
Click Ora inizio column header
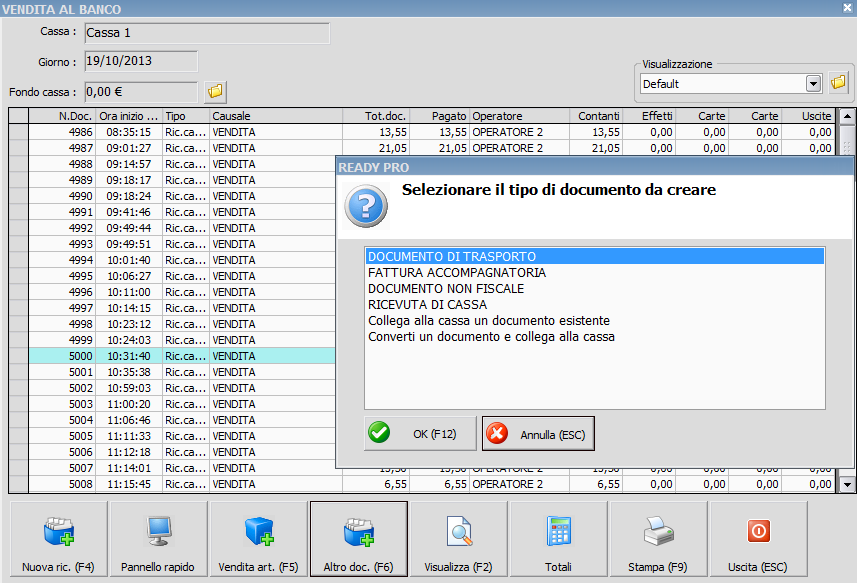[x=129, y=116]
